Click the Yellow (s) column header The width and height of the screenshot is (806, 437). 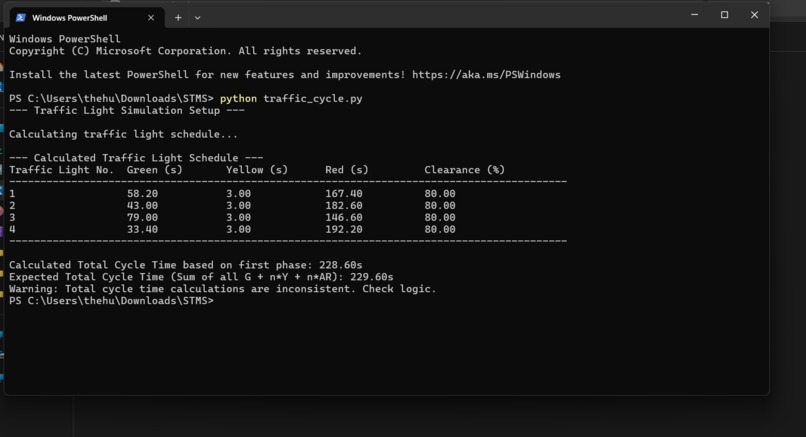(x=257, y=170)
